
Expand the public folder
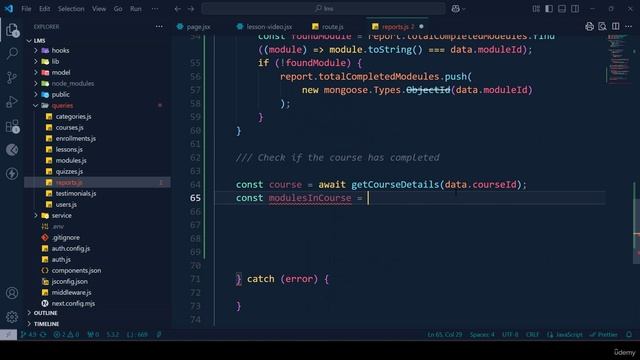[60, 95]
